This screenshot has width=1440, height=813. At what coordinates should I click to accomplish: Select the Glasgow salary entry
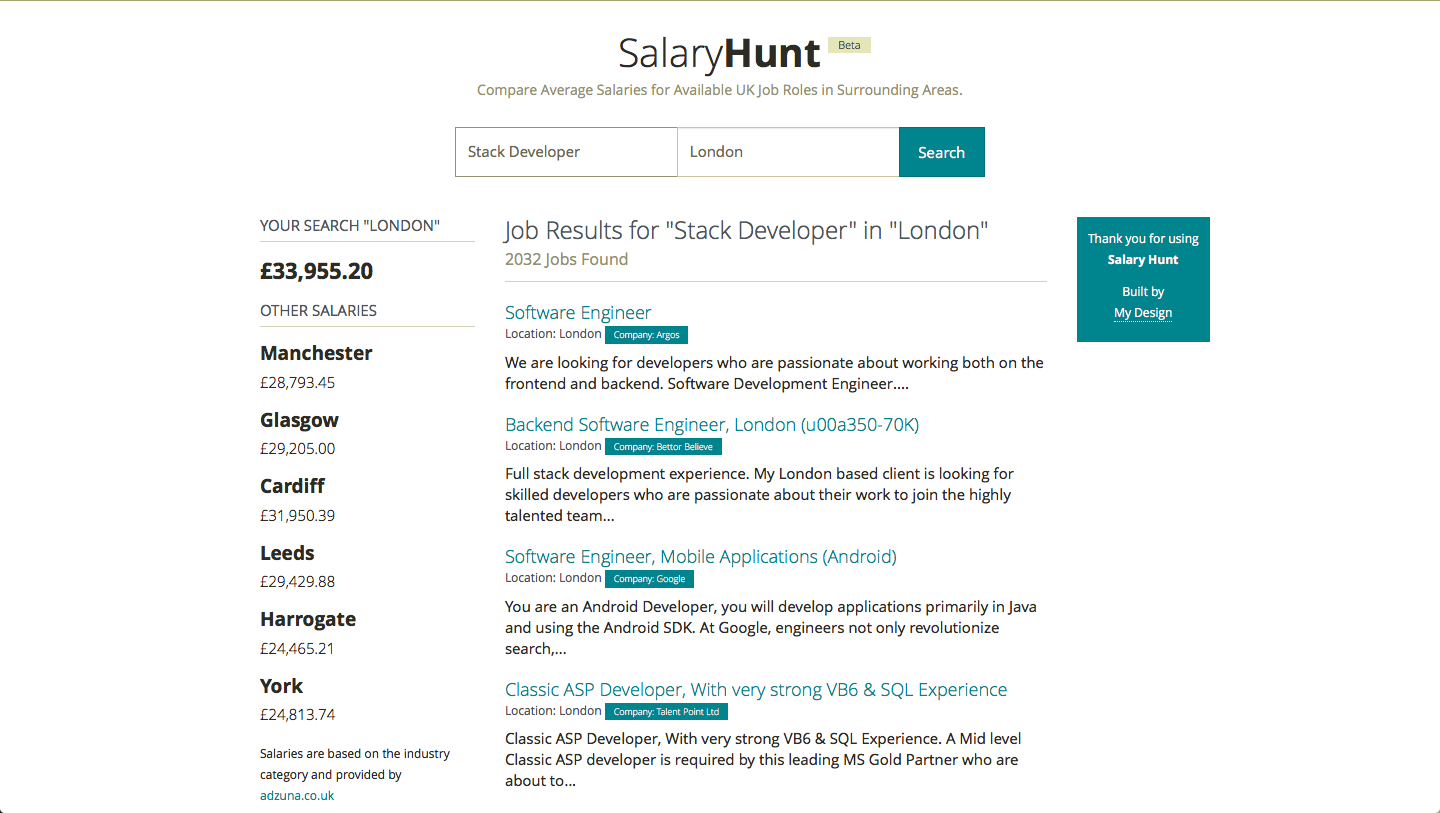[x=299, y=420]
